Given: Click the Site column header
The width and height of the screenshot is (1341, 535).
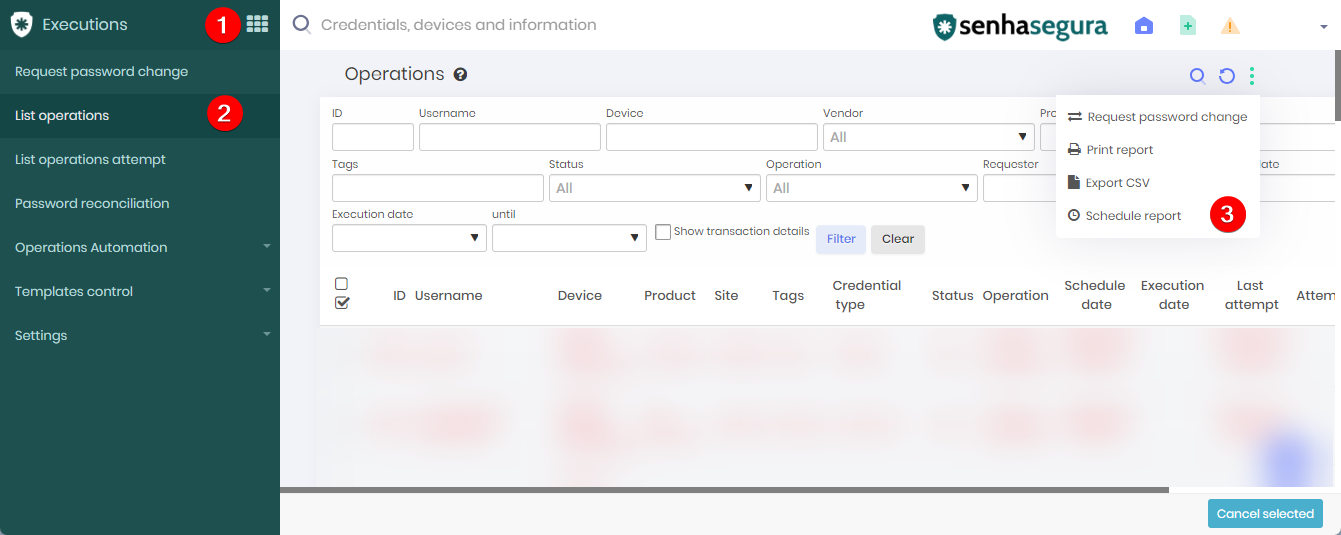Looking at the screenshot, I should (727, 296).
